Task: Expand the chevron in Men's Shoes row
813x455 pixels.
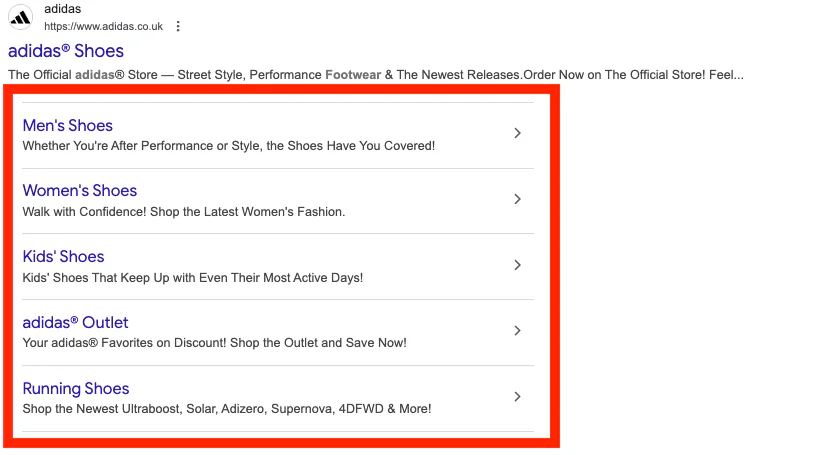Action: tap(517, 133)
